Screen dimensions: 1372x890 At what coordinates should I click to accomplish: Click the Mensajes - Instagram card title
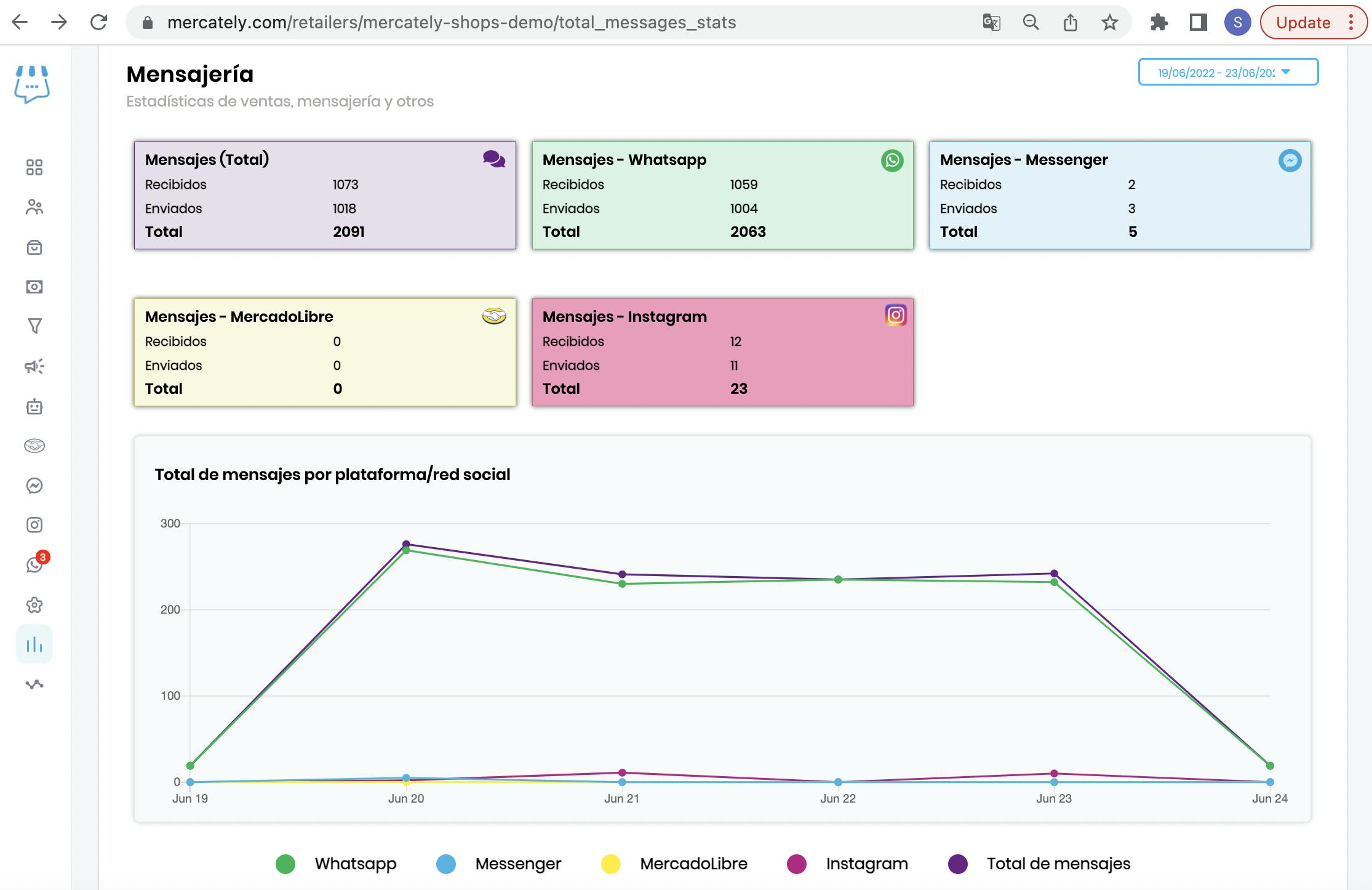[624, 316]
